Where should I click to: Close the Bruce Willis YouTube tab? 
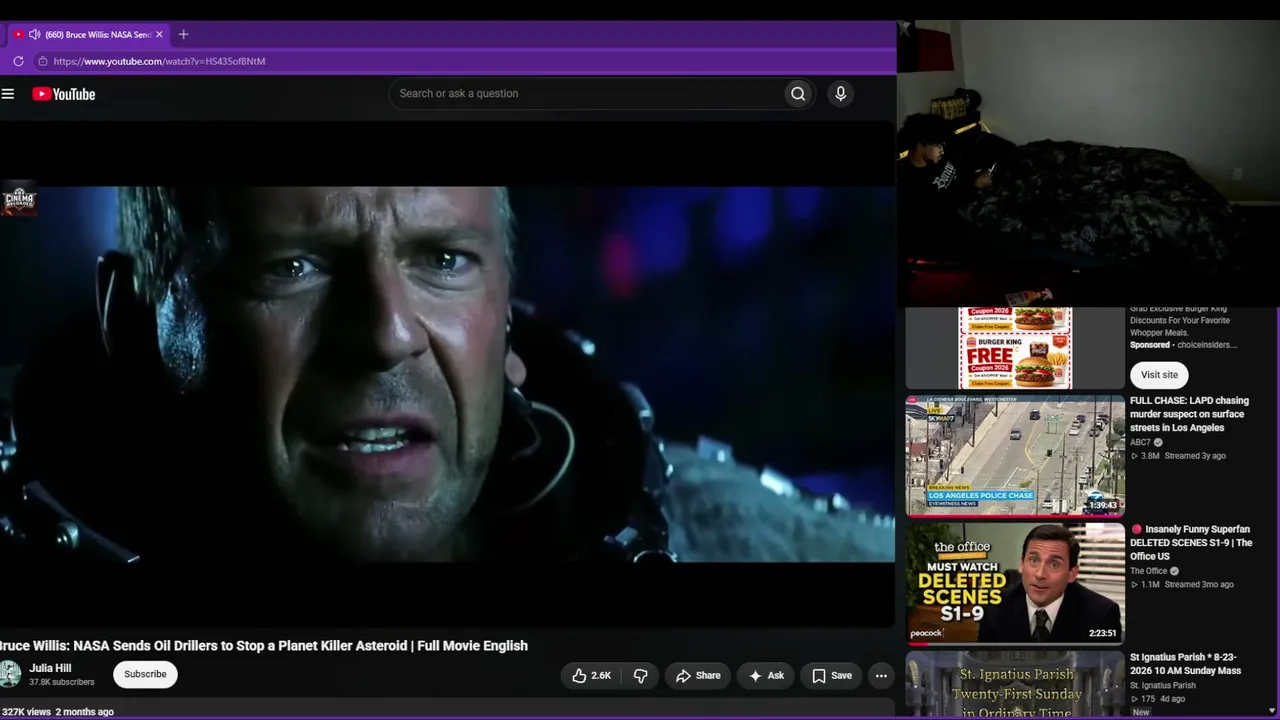click(159, 34)
